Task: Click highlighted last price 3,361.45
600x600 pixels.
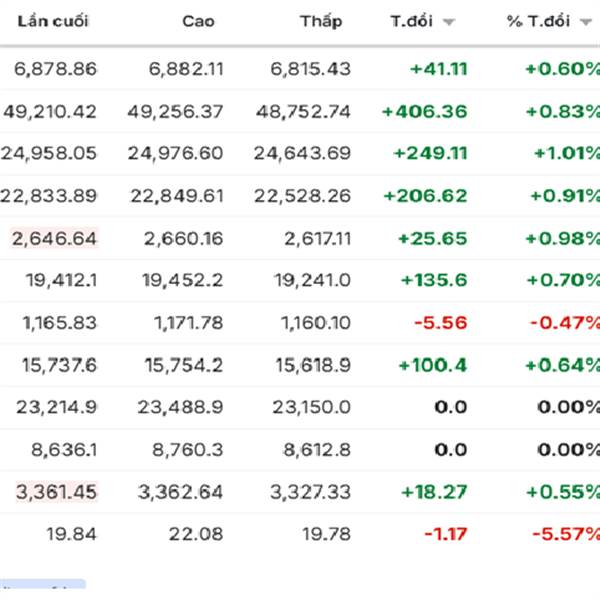Action: pyautogui.click(x=55, y=491)
